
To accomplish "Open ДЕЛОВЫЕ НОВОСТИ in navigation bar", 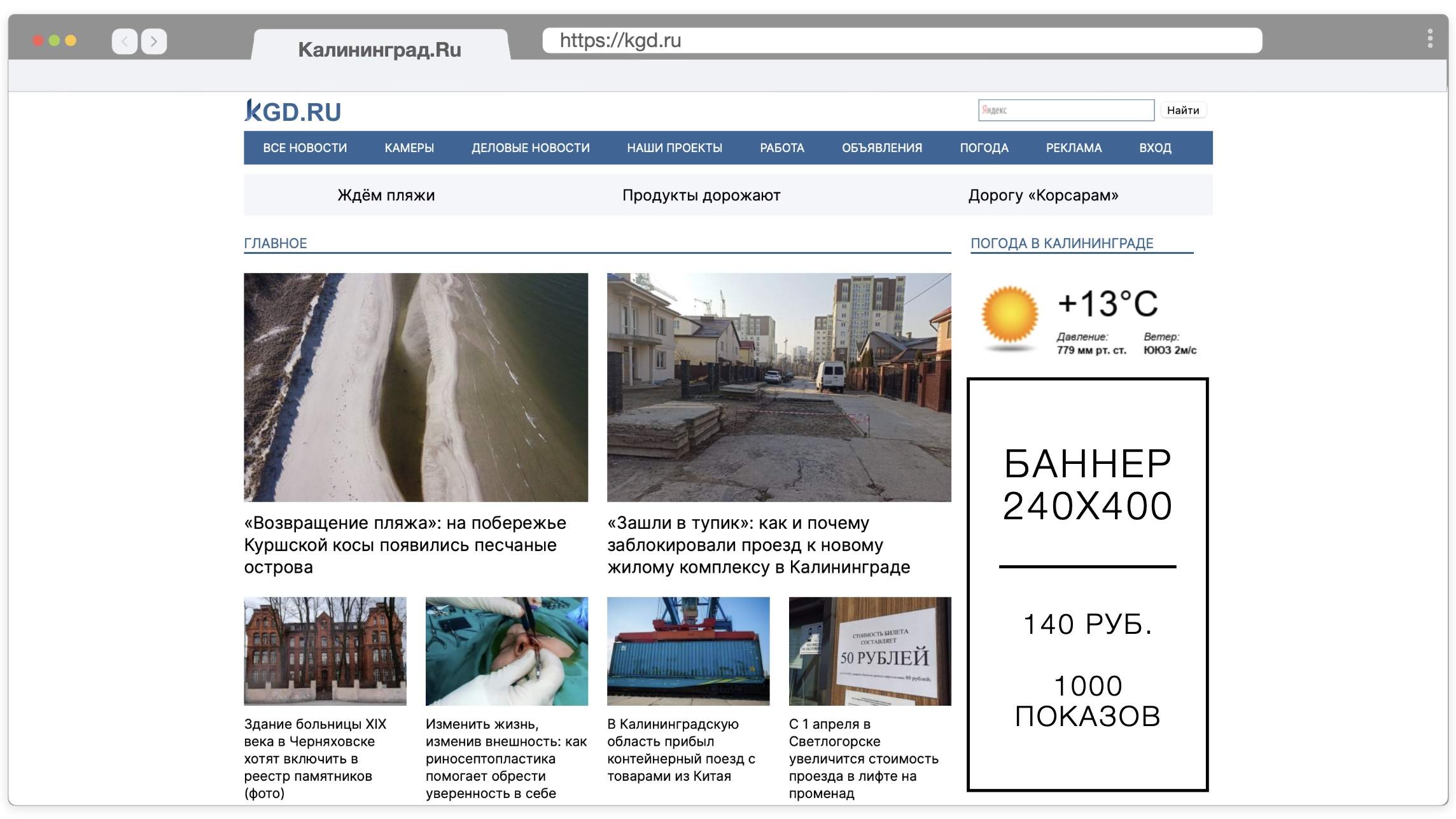I will [530, 148].
